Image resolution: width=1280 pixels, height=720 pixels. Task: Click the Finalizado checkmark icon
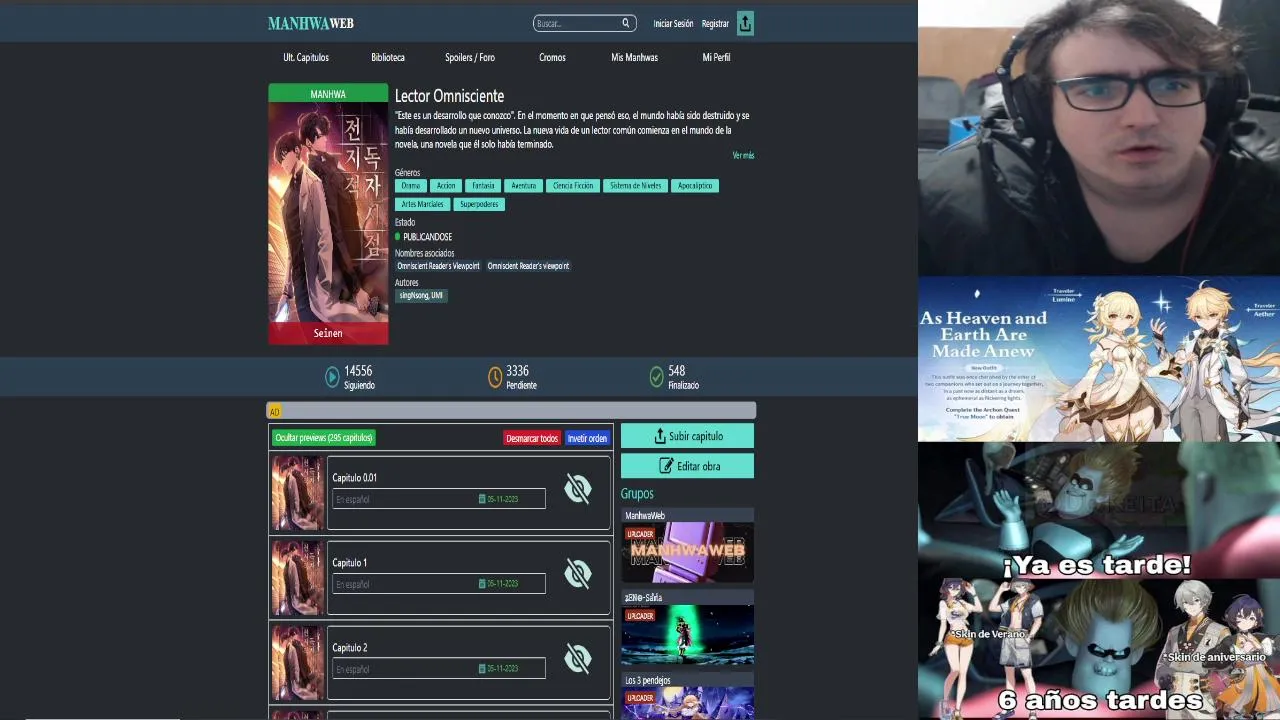click(x=656, y=377)
